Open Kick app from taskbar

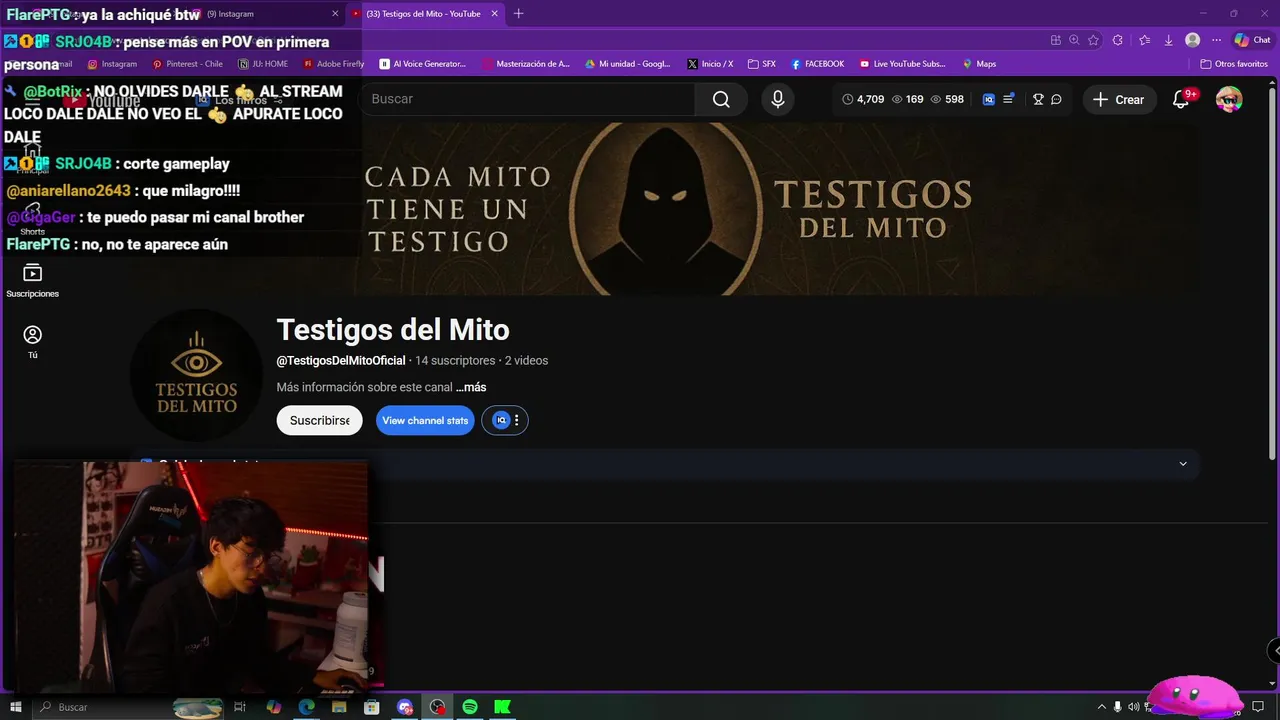point(503,707)
